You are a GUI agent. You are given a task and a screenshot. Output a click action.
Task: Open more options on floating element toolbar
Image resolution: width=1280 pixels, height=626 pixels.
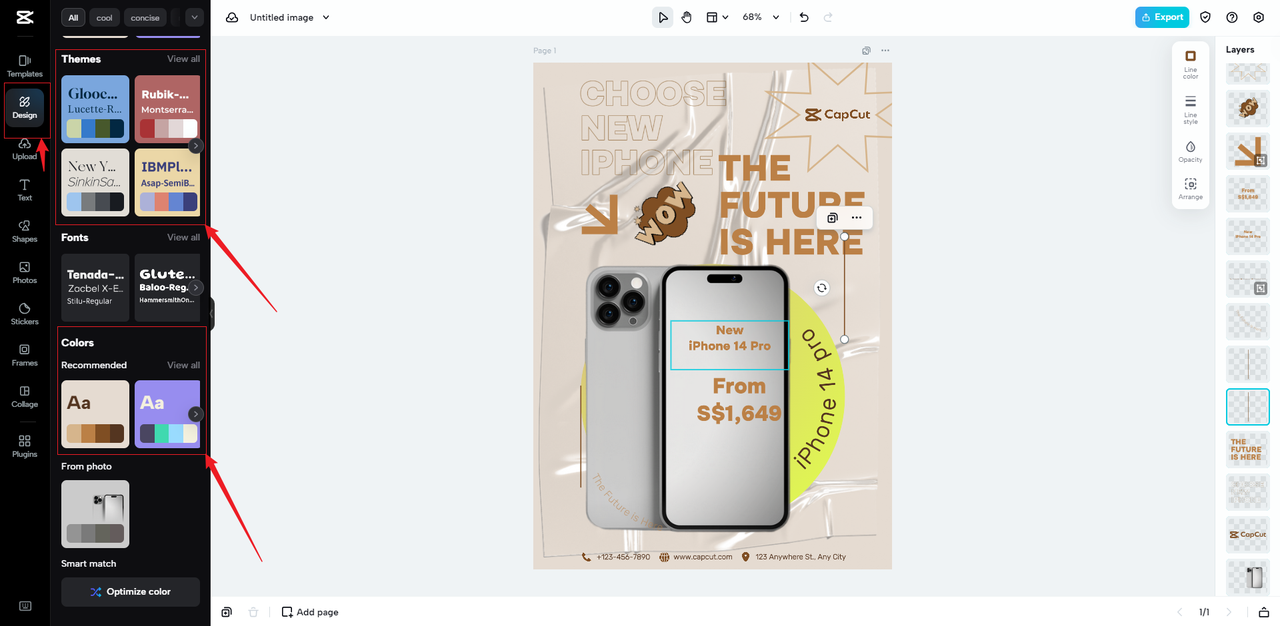(856, 217)
